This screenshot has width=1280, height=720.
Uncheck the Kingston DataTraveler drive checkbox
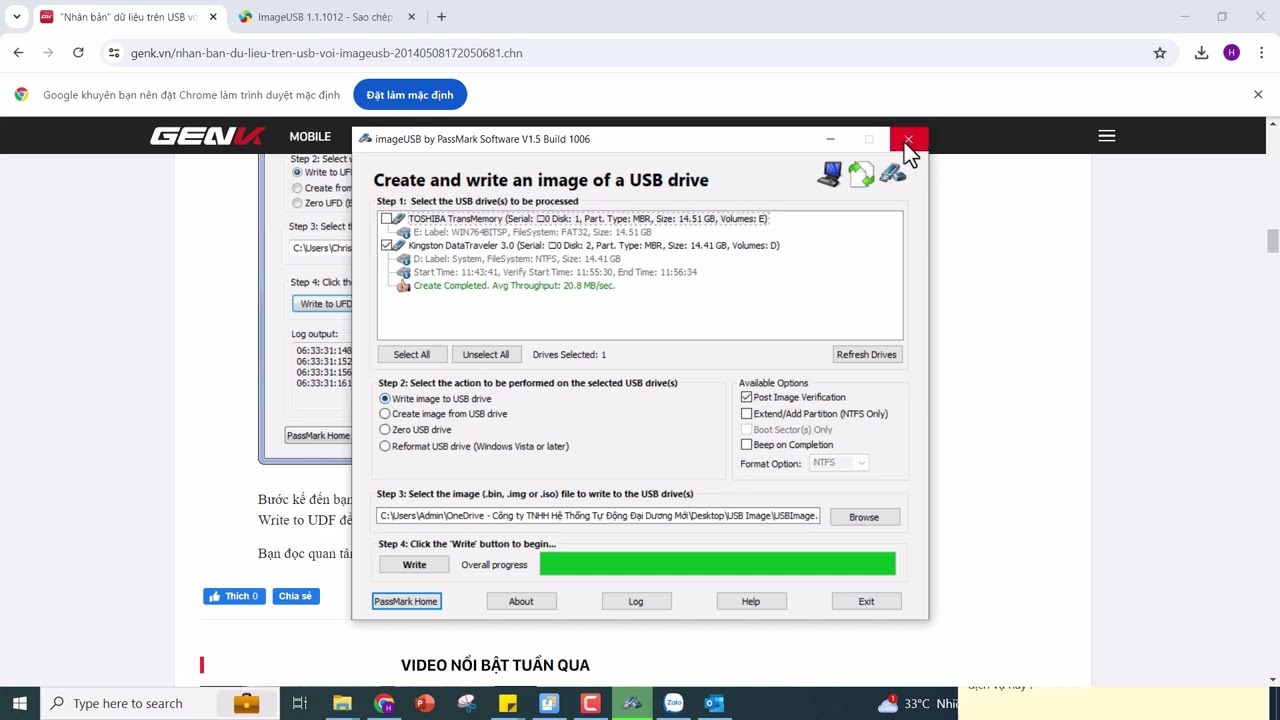coord(386,245)
